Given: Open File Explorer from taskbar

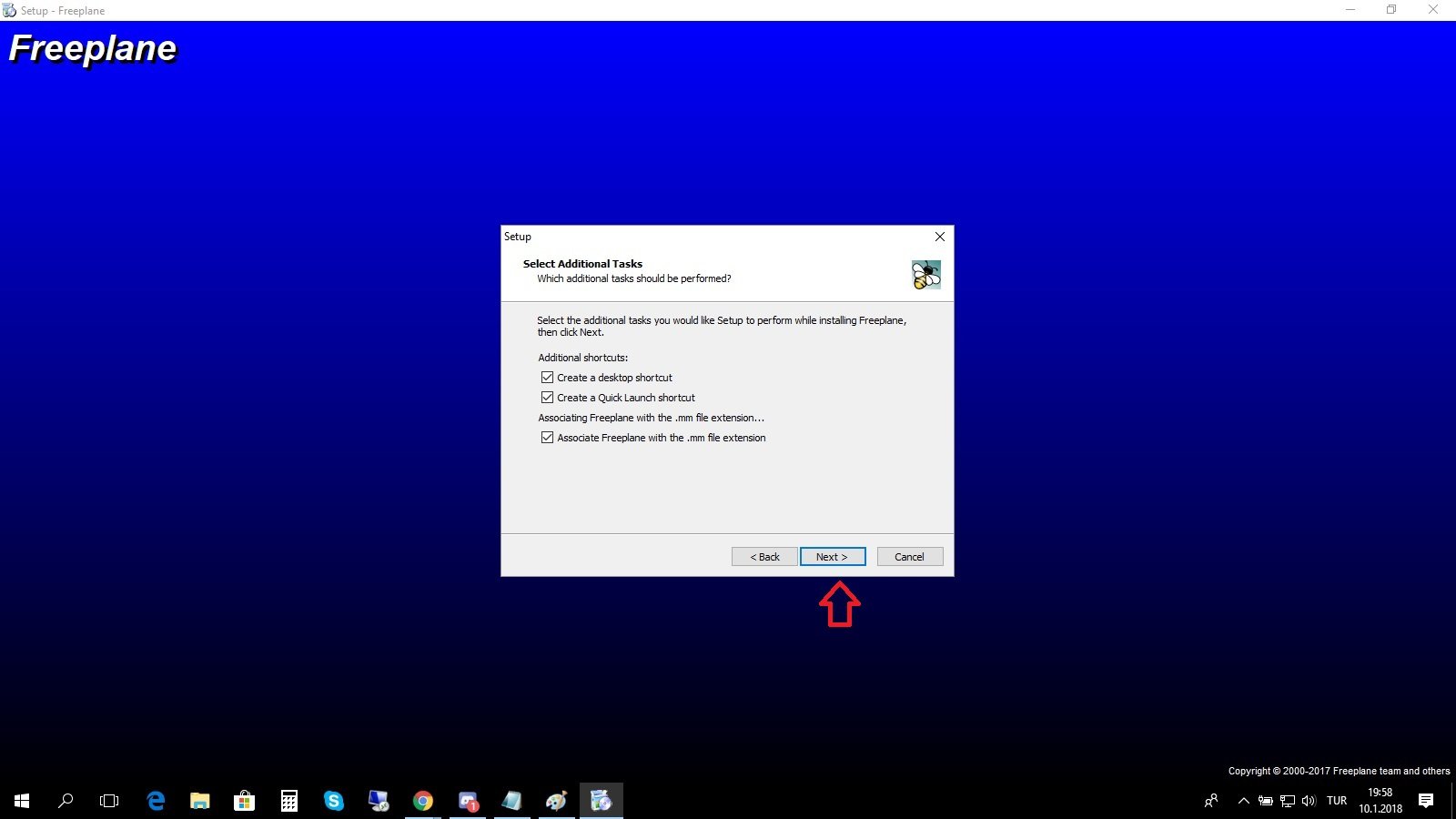Looking at the screenshot, I should point(200,801).
